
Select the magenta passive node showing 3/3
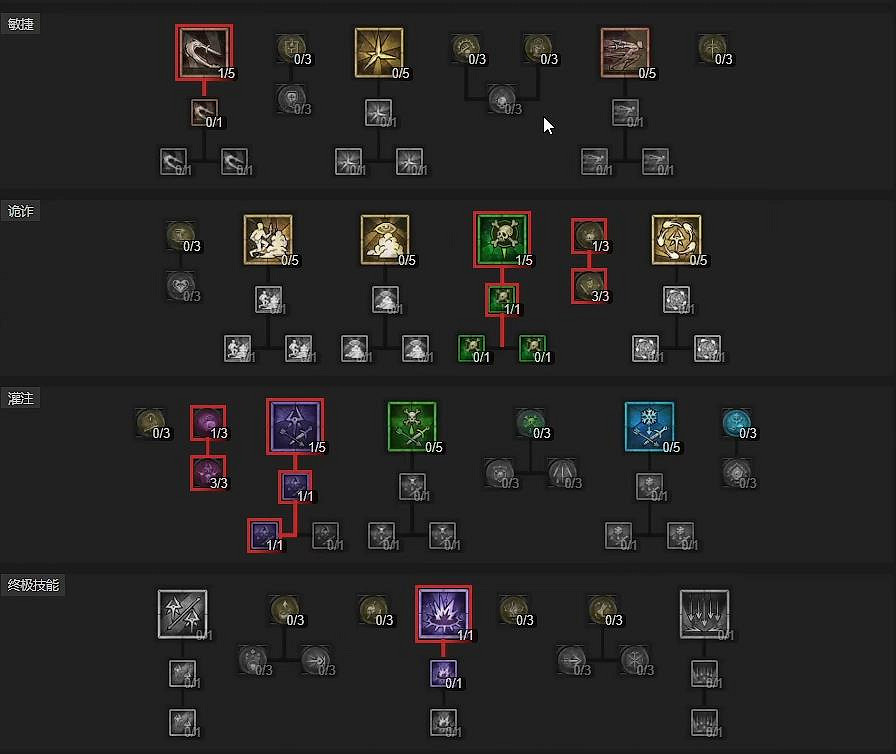tap(208, 473)
